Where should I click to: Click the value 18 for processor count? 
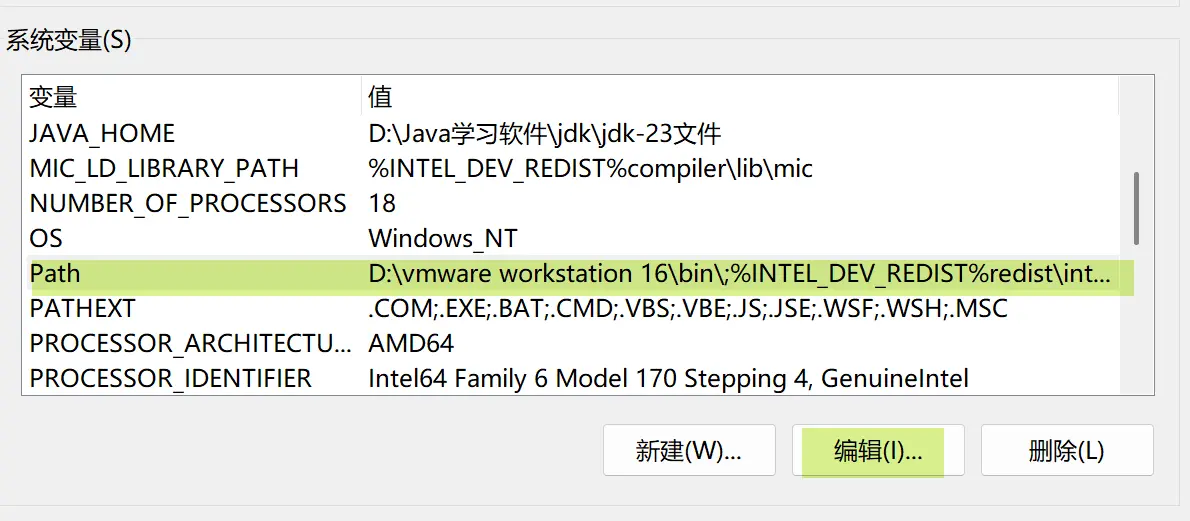click(x=382, y=204)
